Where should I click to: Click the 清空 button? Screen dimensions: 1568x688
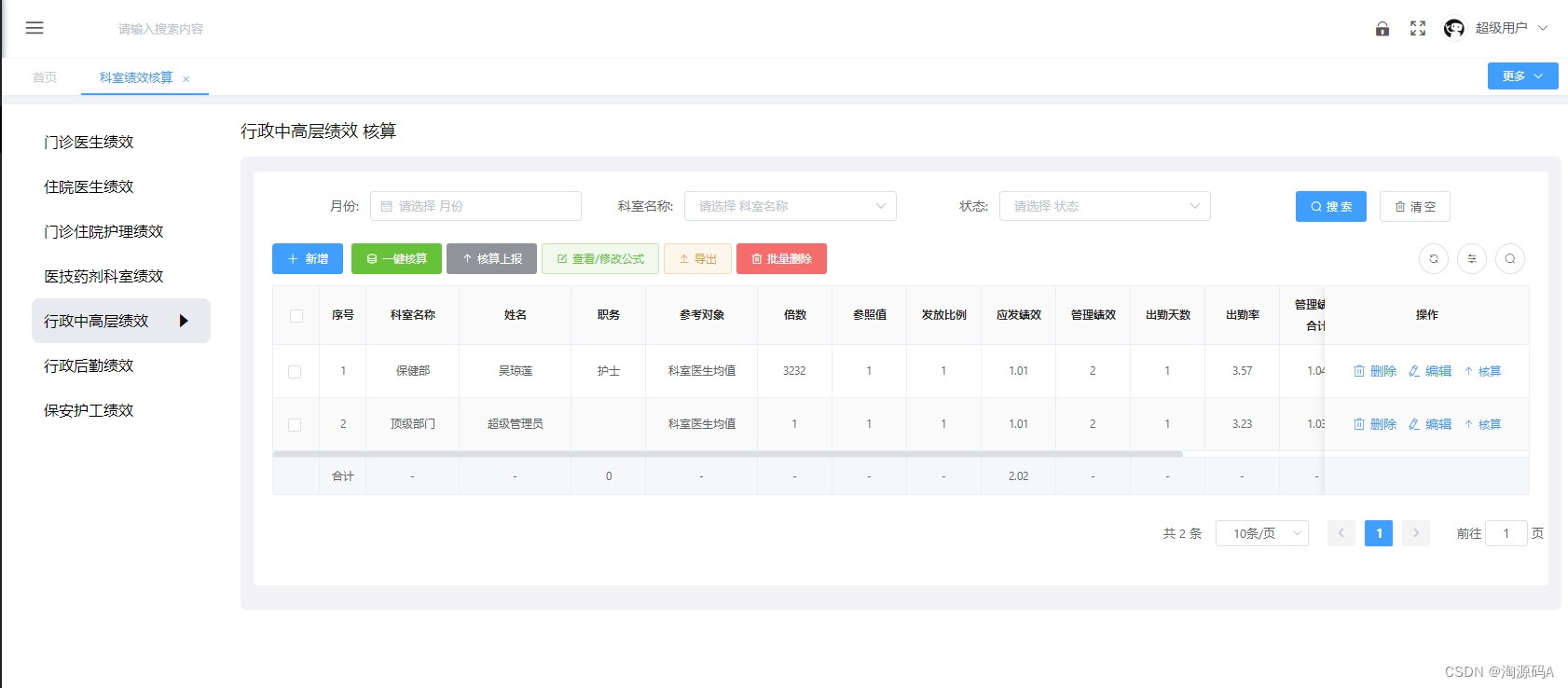(1415, 207)
